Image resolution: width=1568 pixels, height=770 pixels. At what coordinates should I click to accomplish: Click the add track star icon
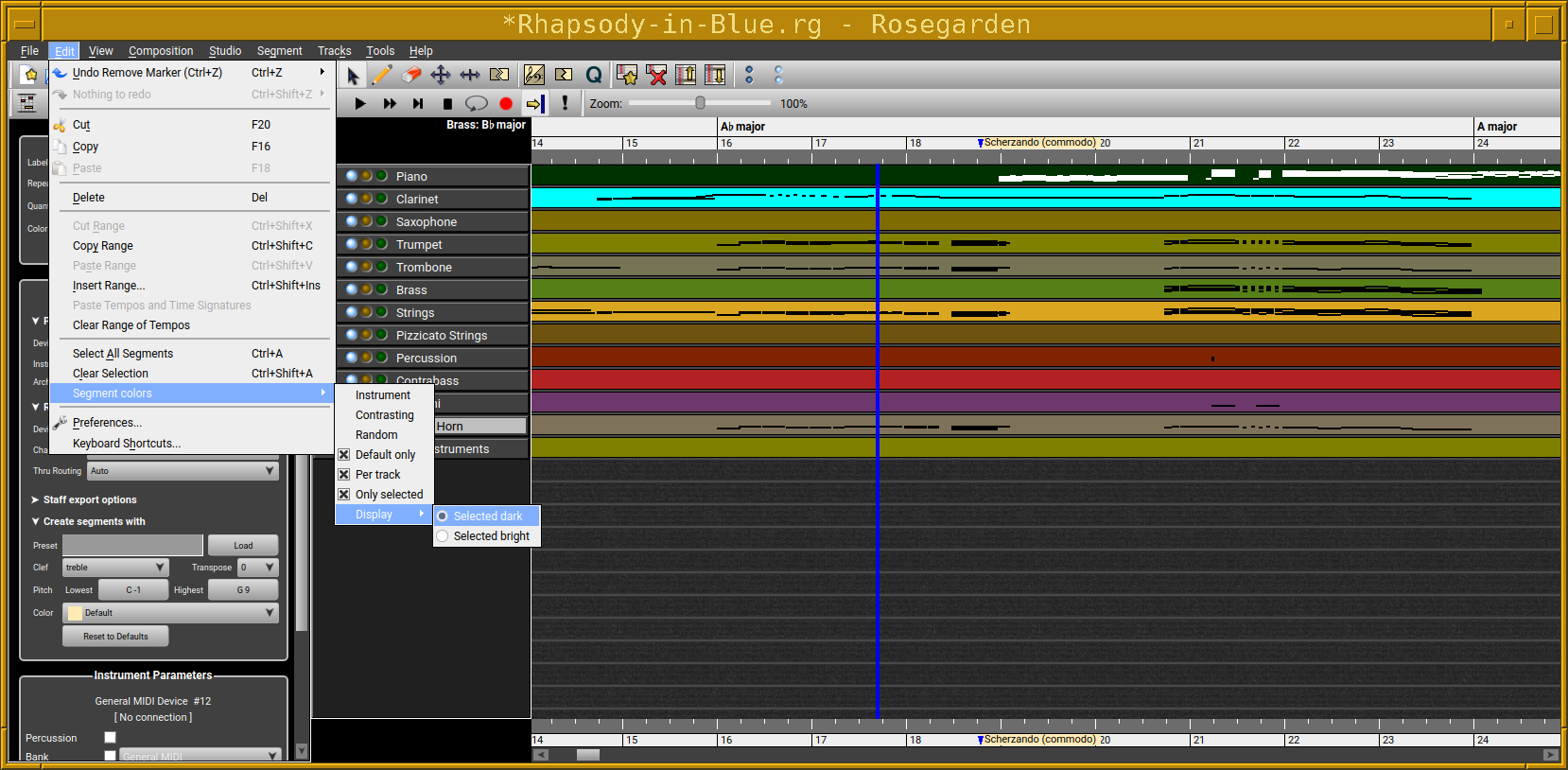tap(627, 75)
